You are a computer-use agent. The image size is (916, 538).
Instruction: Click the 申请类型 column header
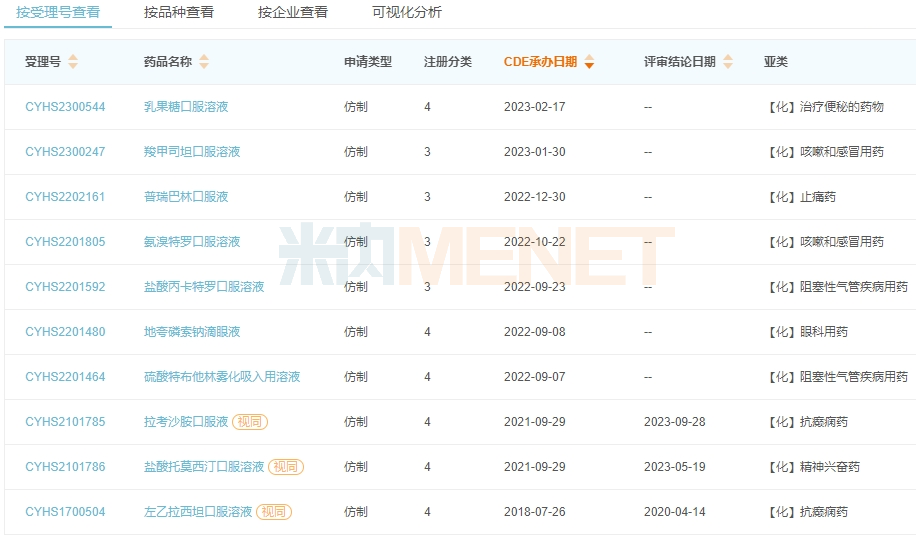367,62
